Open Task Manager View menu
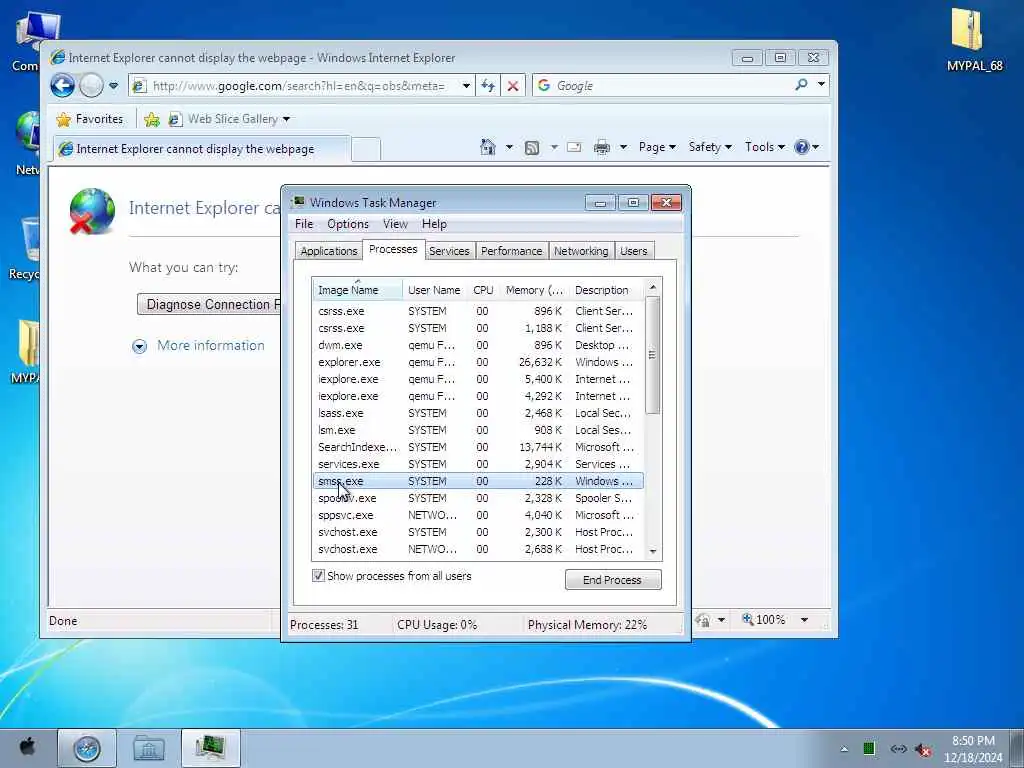The width and height of the screenshot is (1024, 768). click(x=395, y=224)
